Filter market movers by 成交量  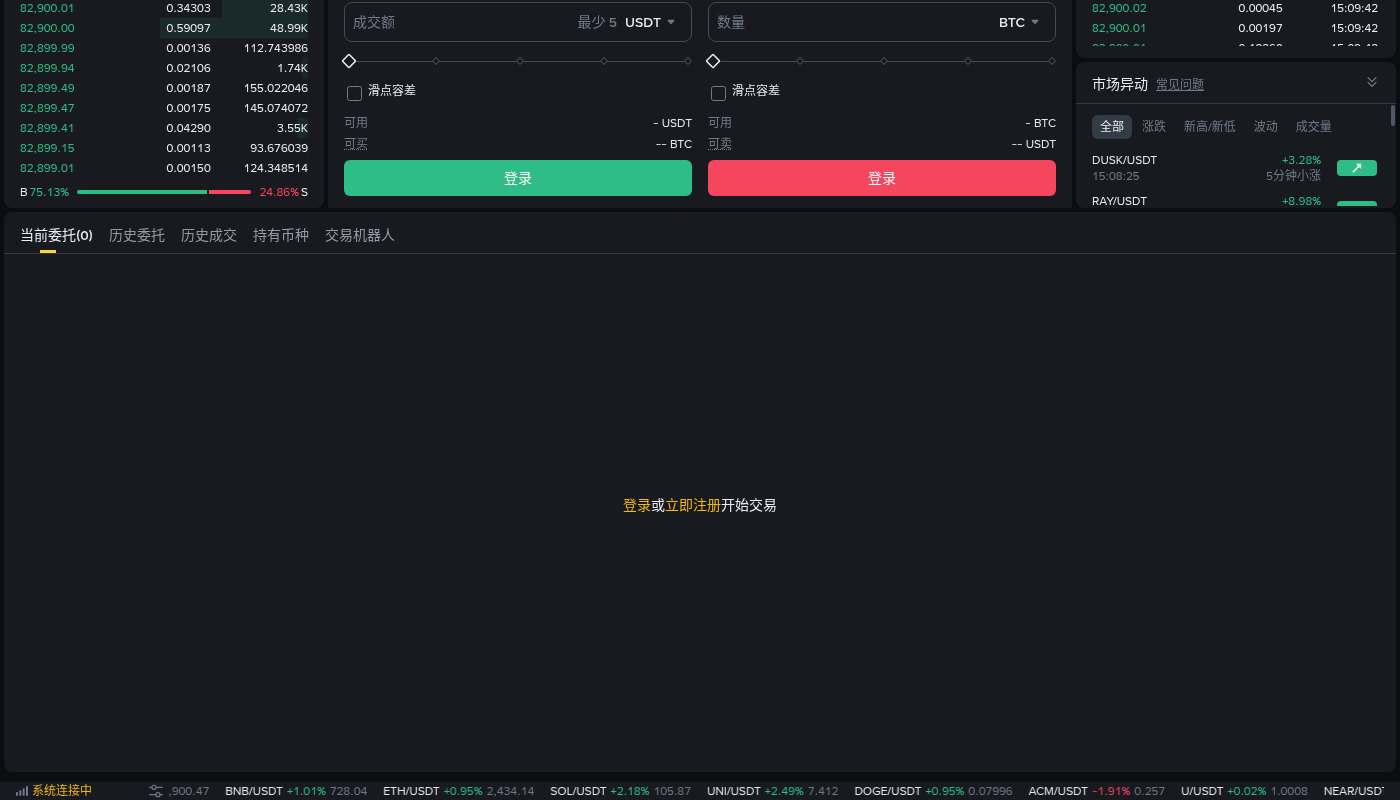point(1314,127)
